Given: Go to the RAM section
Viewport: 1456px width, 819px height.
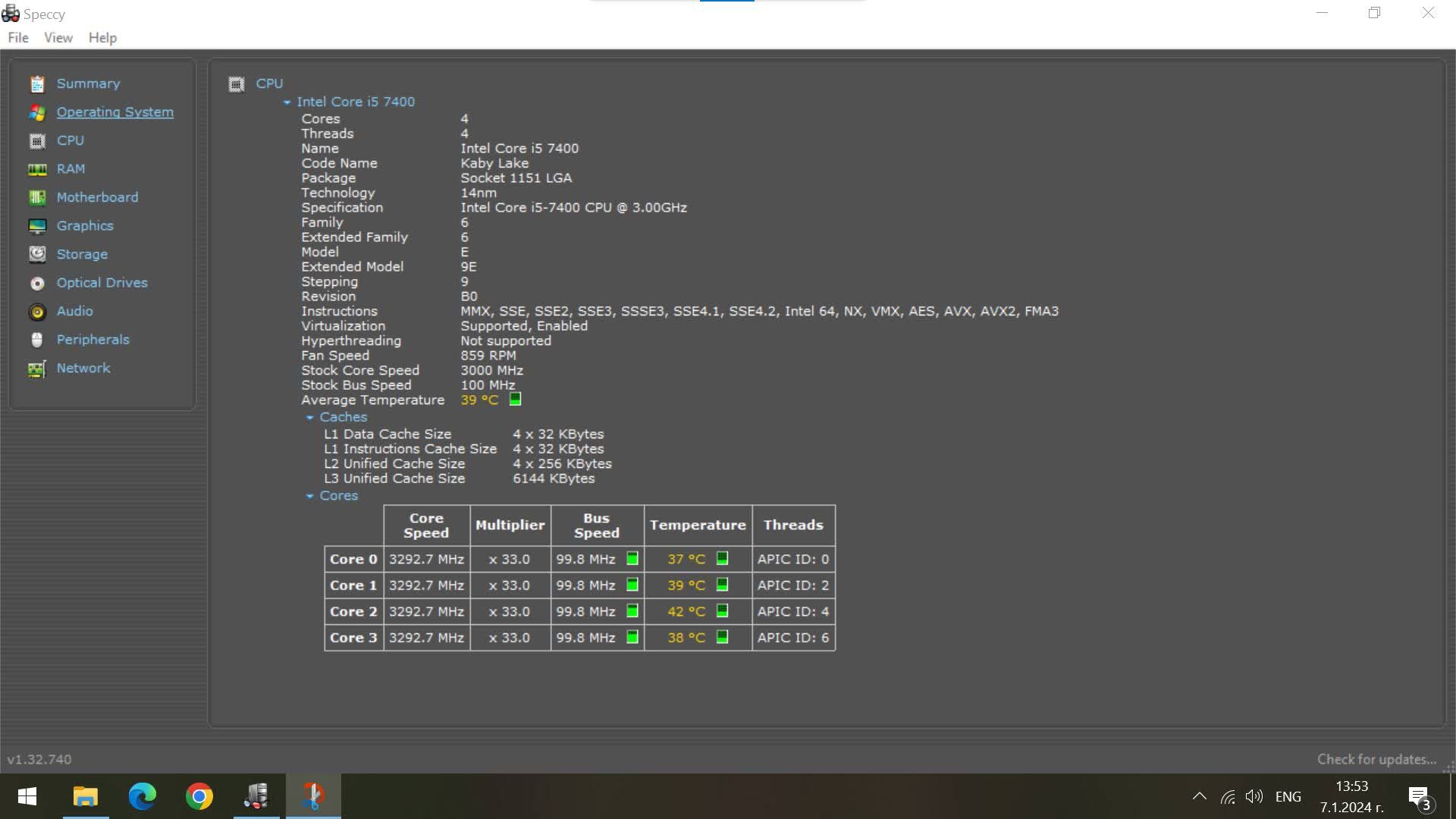Looking at the screenshot, I should tap(71, 169).
